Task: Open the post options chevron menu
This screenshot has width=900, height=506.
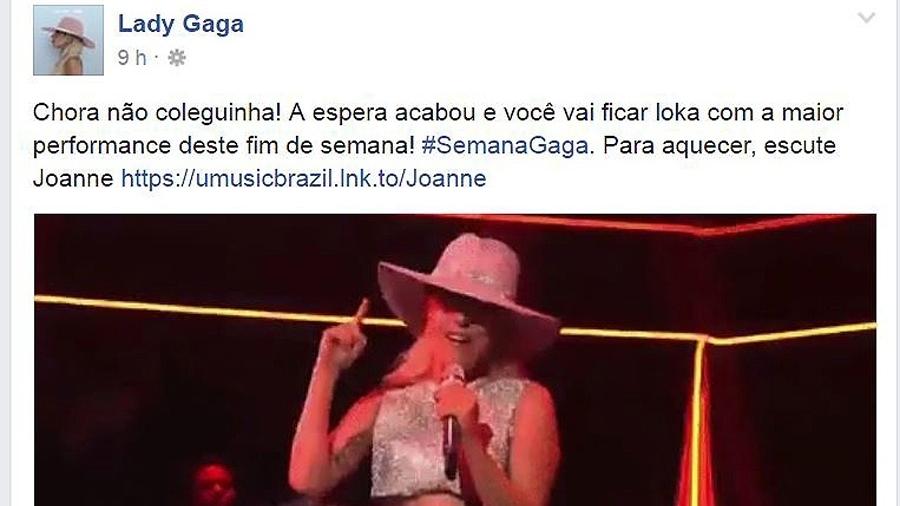Action: 866,18
